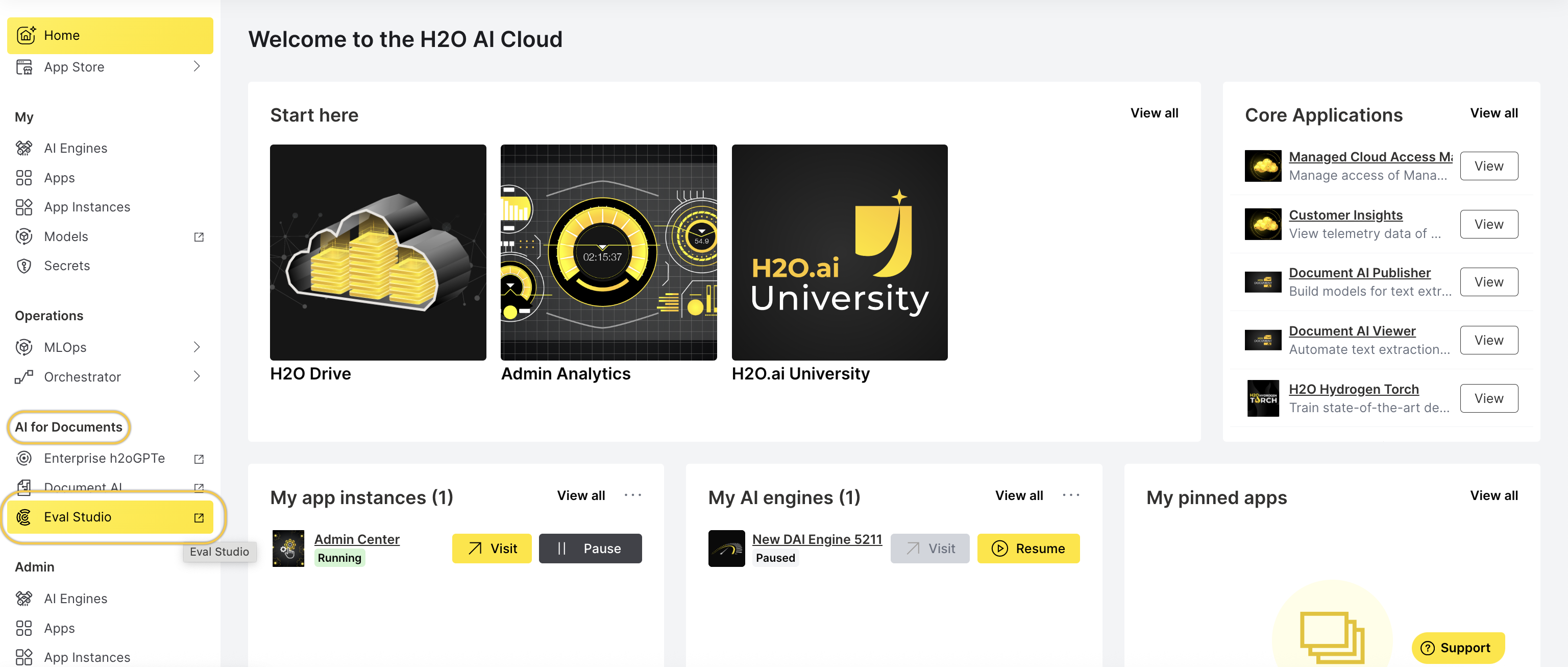Open the H2O Drive thumbnail
This screenshot has height=667, width=1568.
point(378,252)
